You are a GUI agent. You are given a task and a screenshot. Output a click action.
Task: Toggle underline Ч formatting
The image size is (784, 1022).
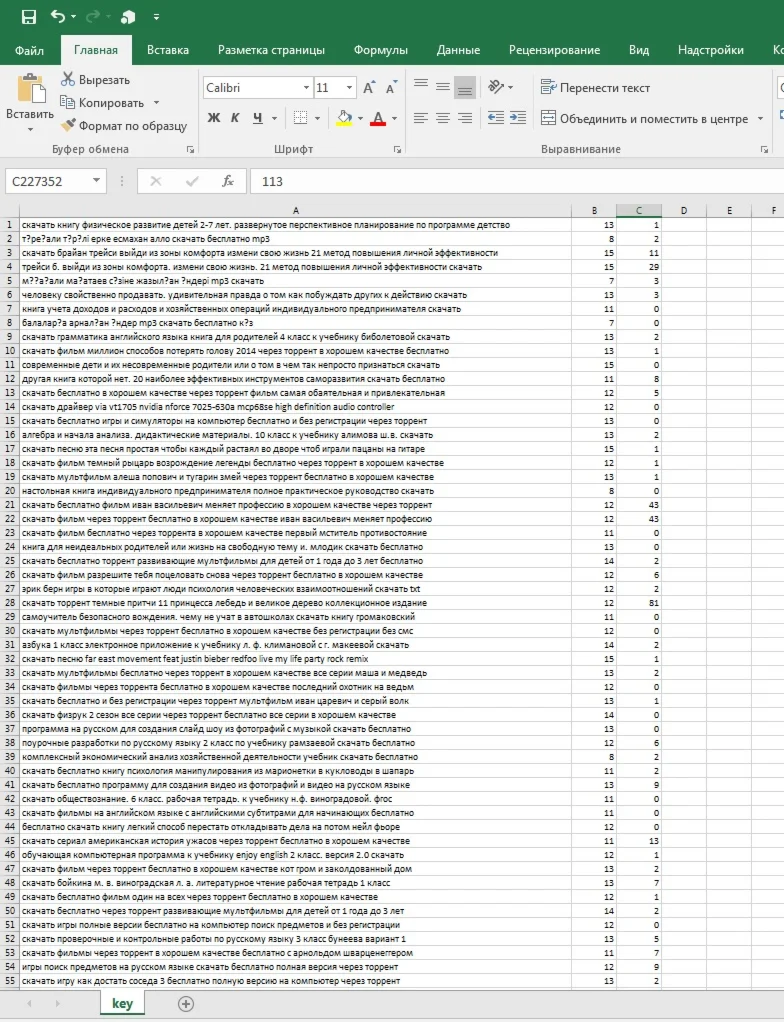257,118
